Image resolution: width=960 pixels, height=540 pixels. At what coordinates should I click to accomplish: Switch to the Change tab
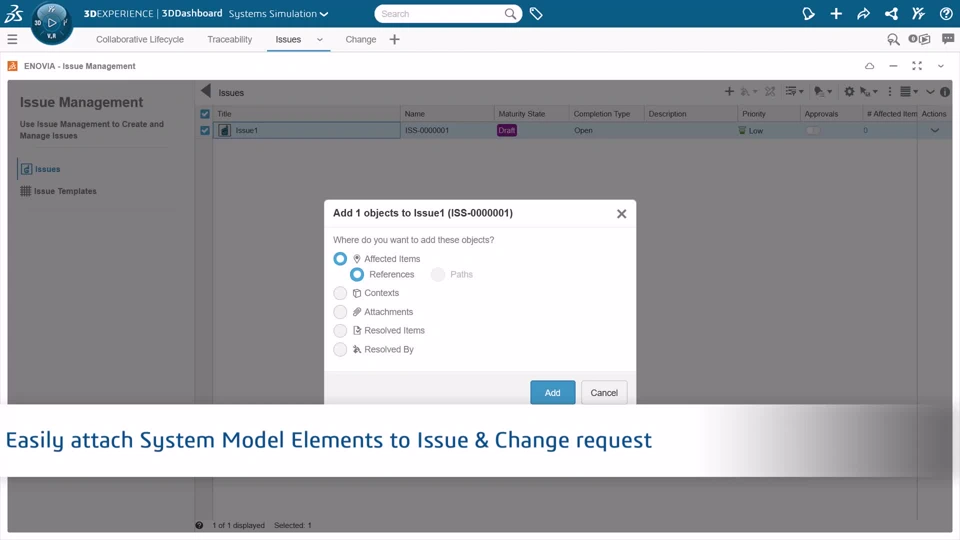click(361, 39)
